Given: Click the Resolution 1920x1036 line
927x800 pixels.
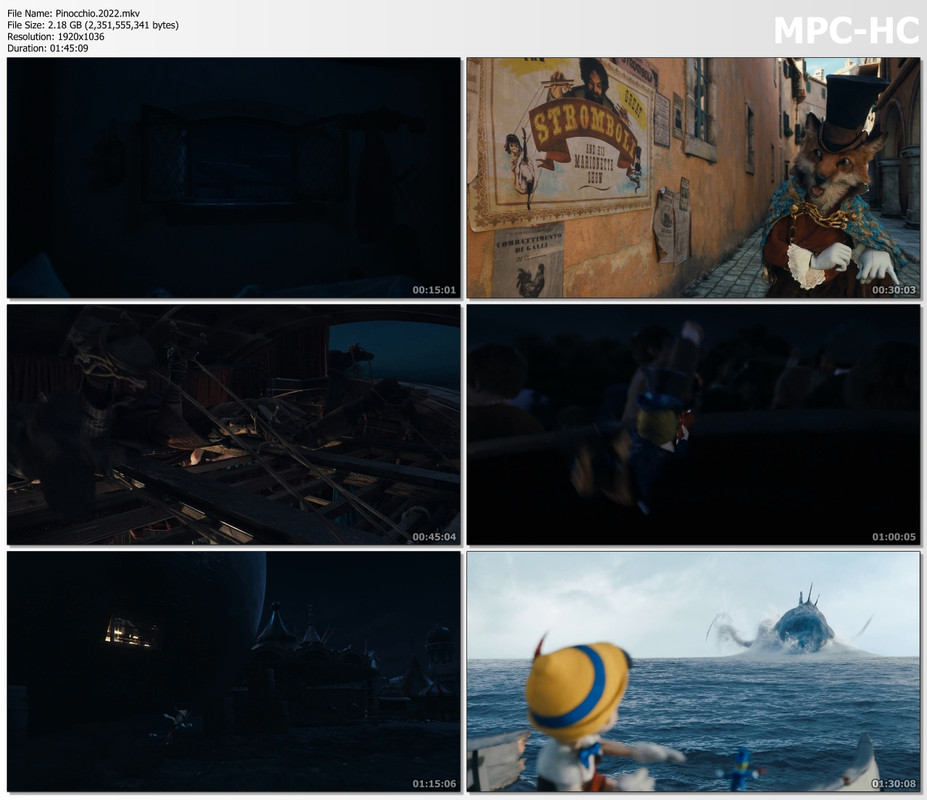Looking at the screenshot, I should tap(56, 37).
